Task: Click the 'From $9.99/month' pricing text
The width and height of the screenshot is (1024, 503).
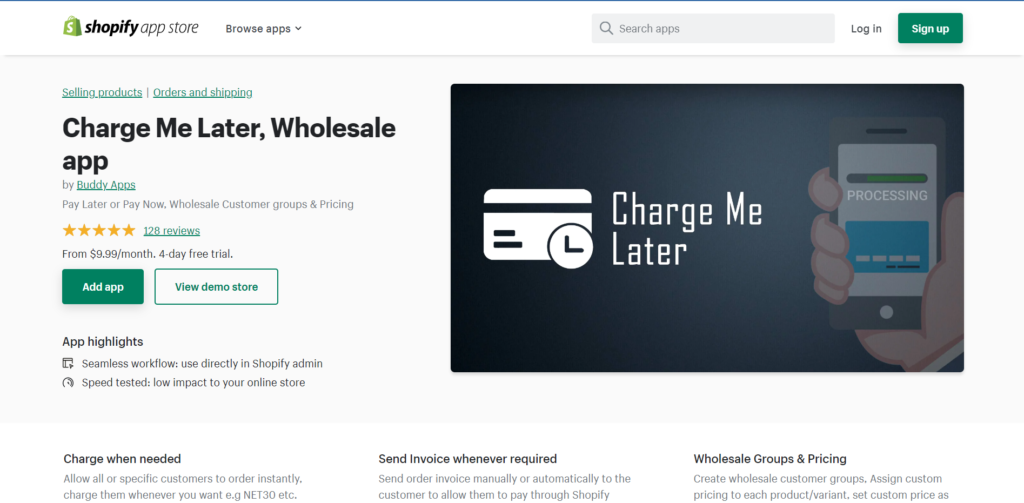Action: 148,253
